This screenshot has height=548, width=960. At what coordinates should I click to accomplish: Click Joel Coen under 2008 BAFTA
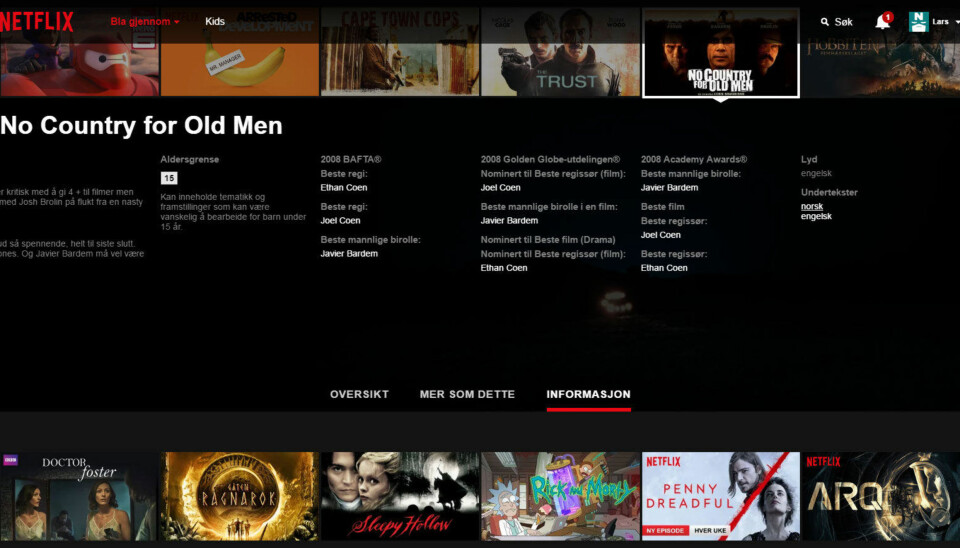[340, 220]
